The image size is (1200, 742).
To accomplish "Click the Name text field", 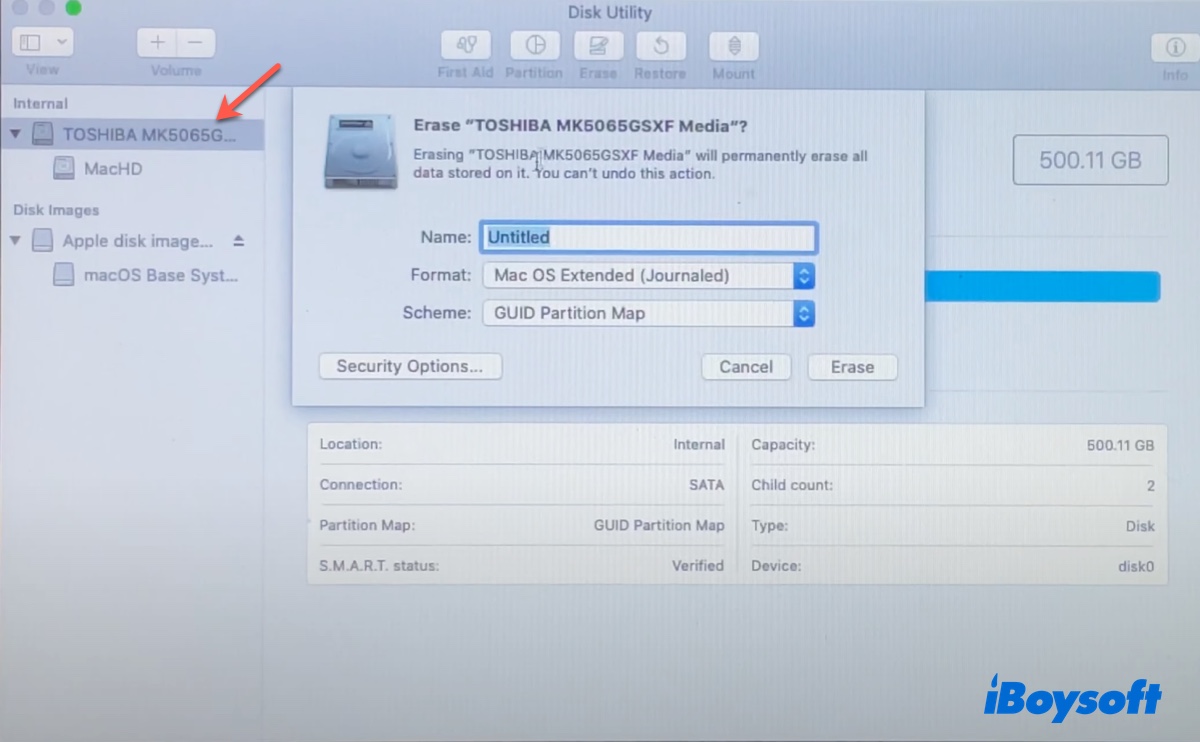I will (648, 237).
